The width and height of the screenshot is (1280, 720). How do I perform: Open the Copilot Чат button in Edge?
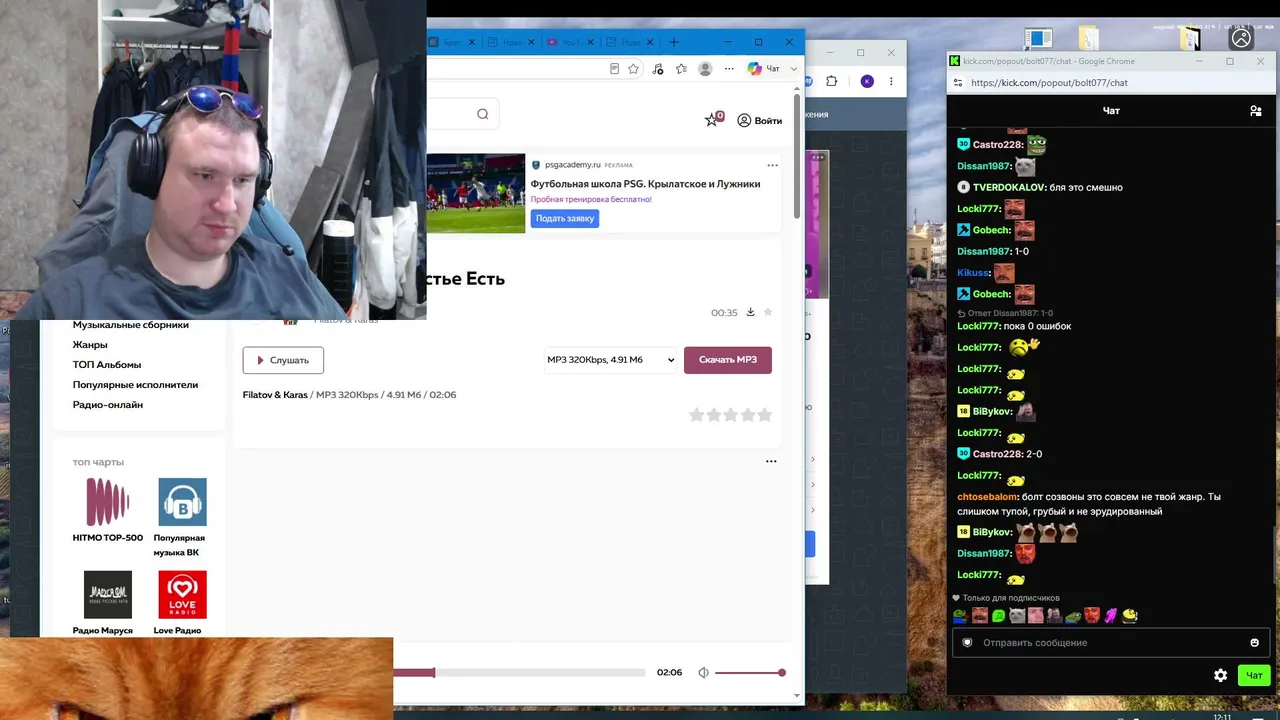point(764,69)
